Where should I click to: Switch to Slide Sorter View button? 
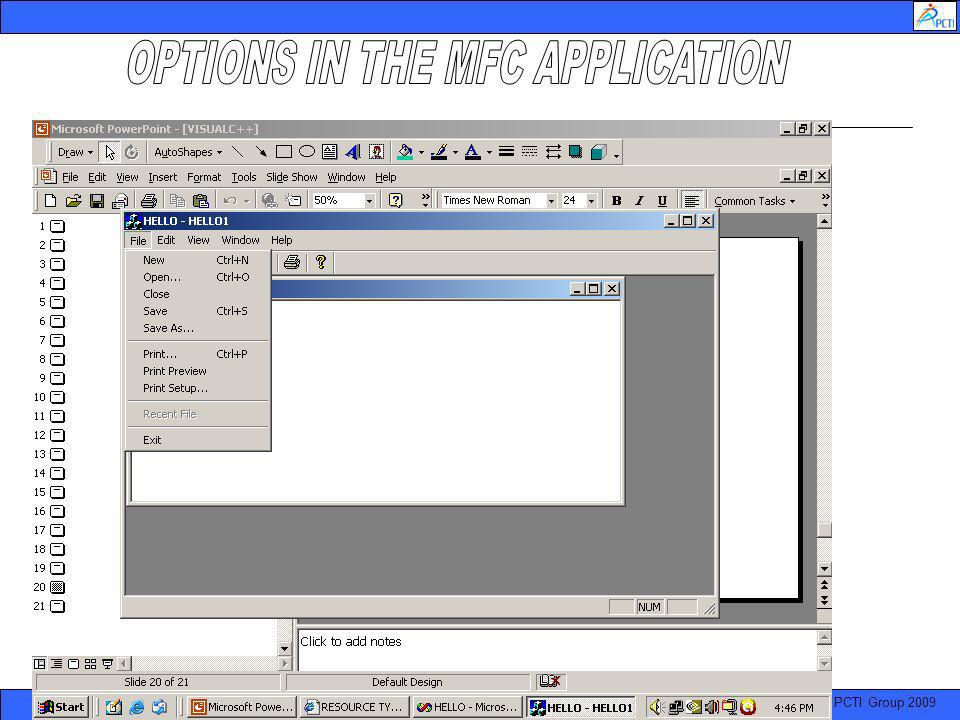tap(91, 664)
